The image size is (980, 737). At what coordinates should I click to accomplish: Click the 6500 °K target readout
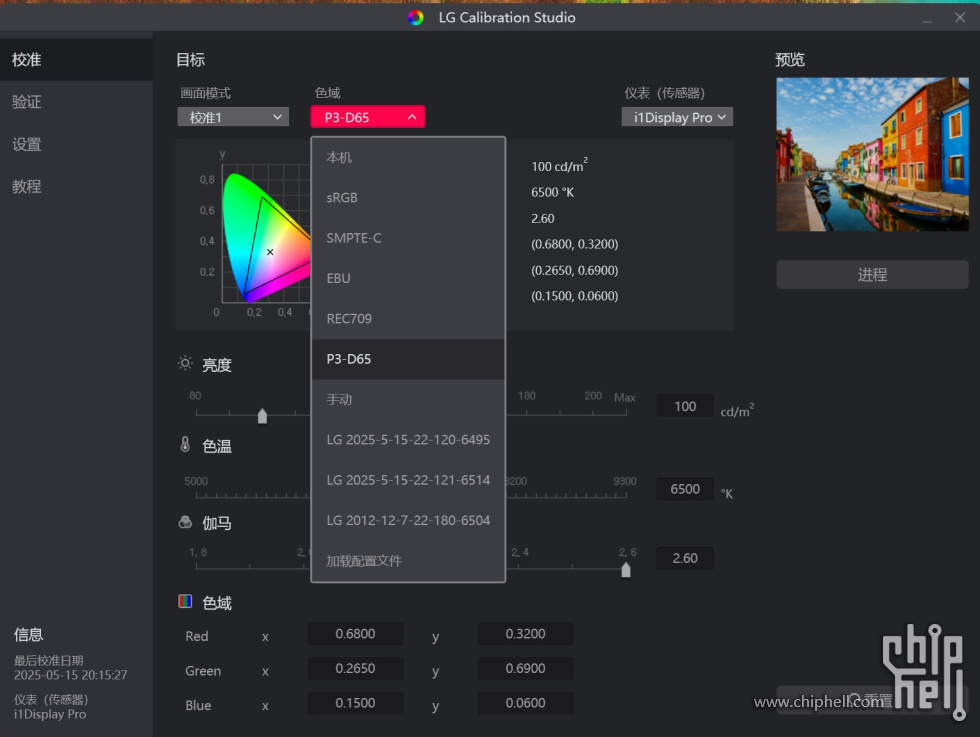pyautogui.click(x=552, y=193)
